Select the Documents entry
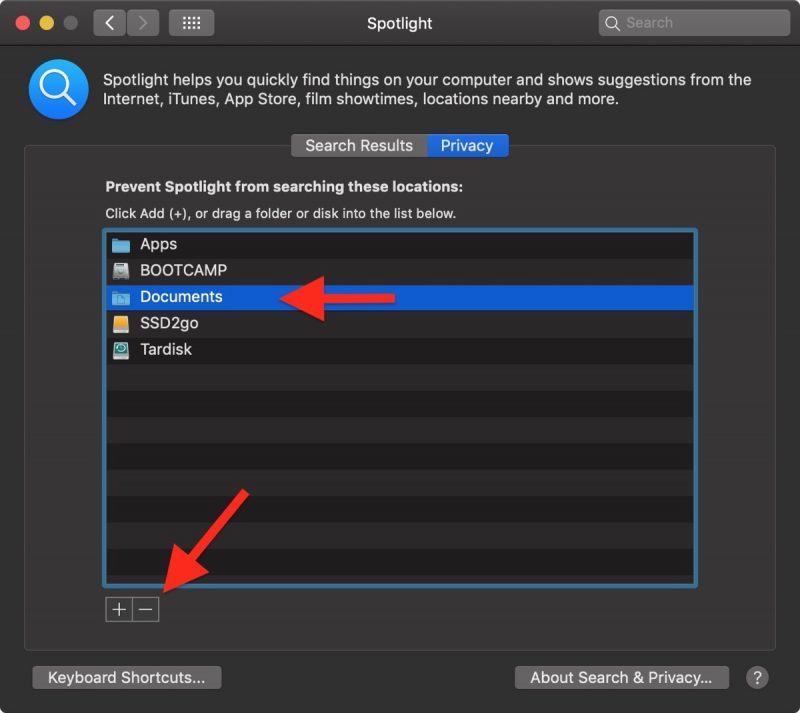800x713 pixels. click(x=181, y=297)
